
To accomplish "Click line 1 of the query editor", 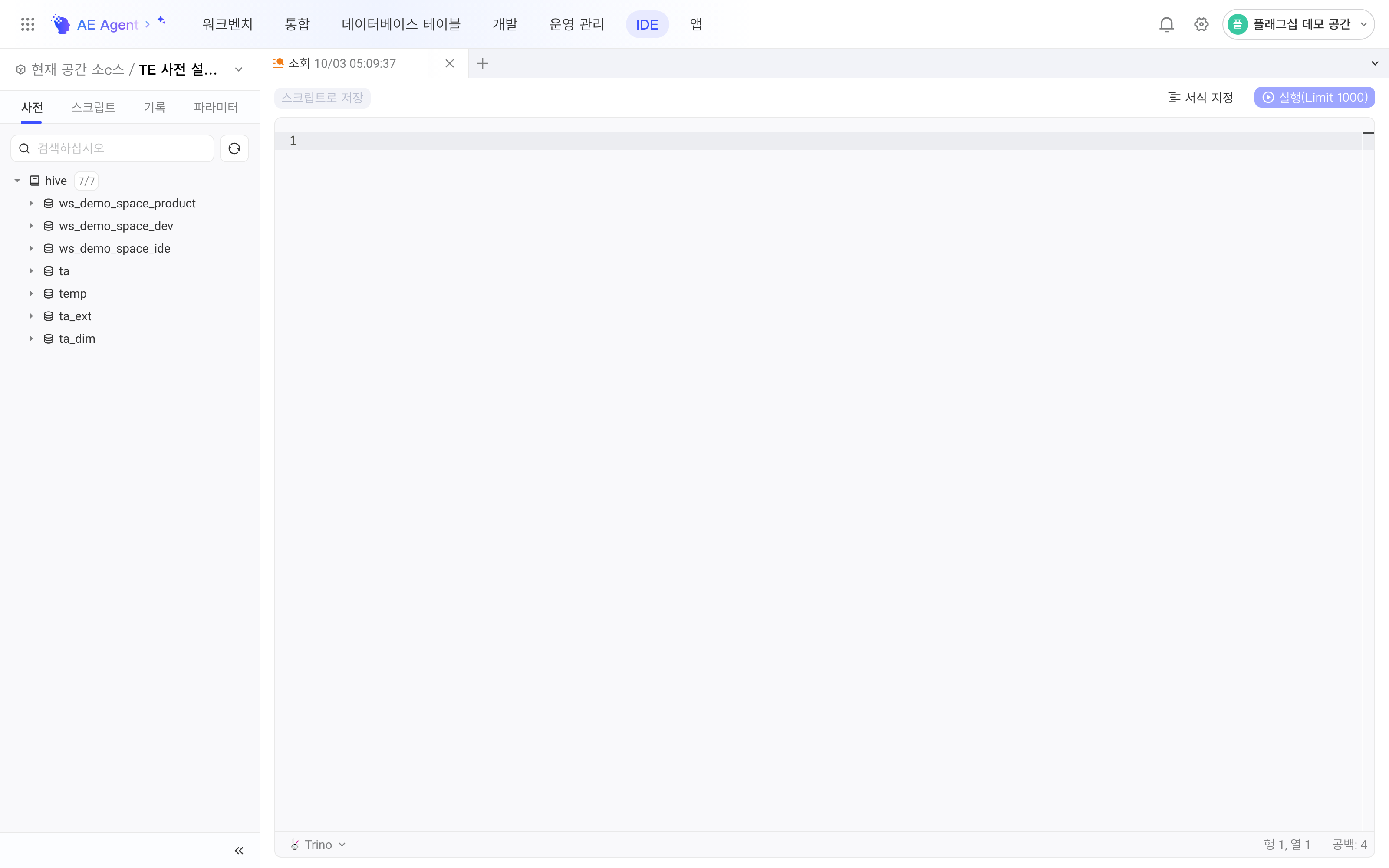I will pos(824,141).
